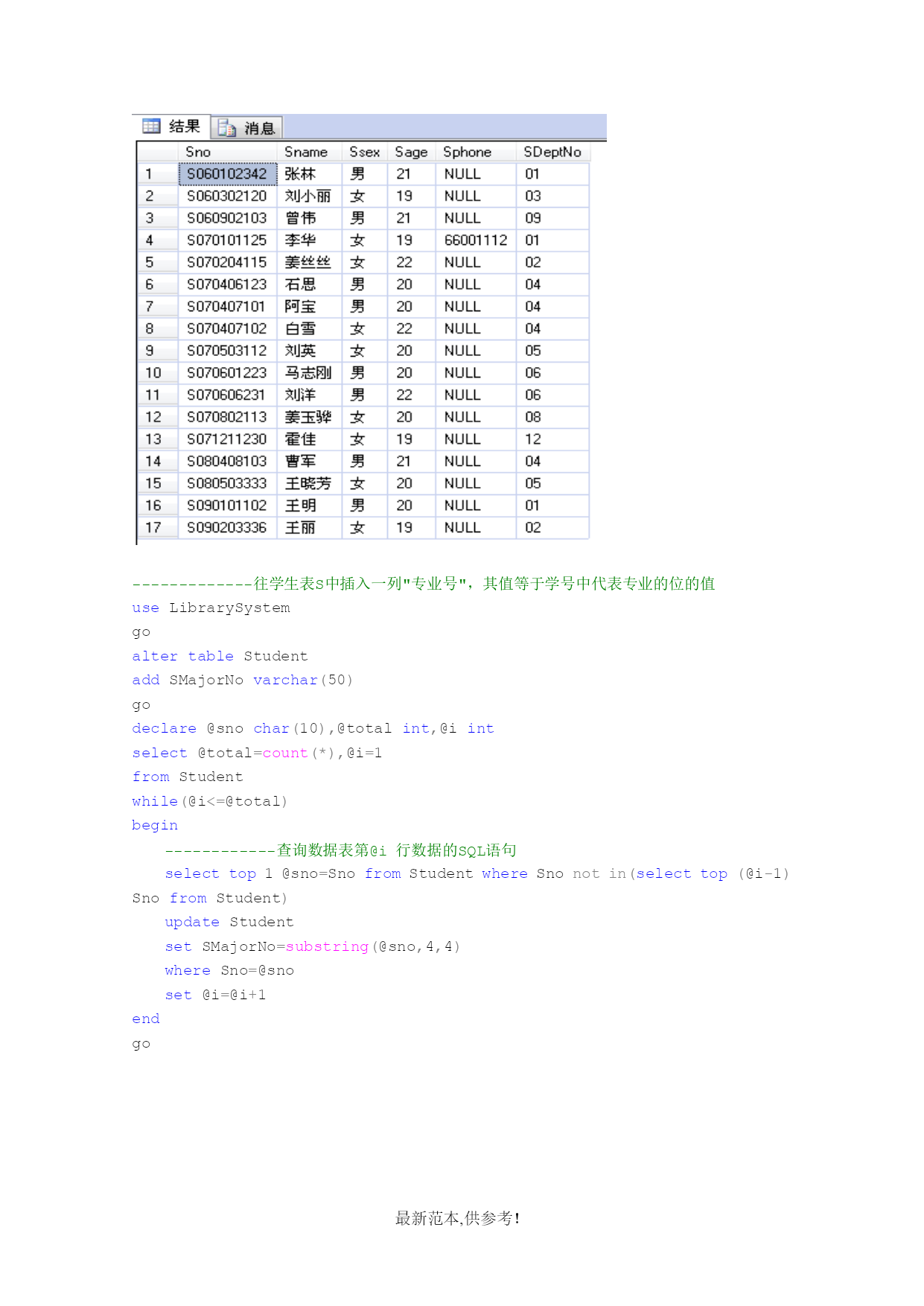Click name cell 石思
This screenshot has height=1306, width=924.
(310, 284)
